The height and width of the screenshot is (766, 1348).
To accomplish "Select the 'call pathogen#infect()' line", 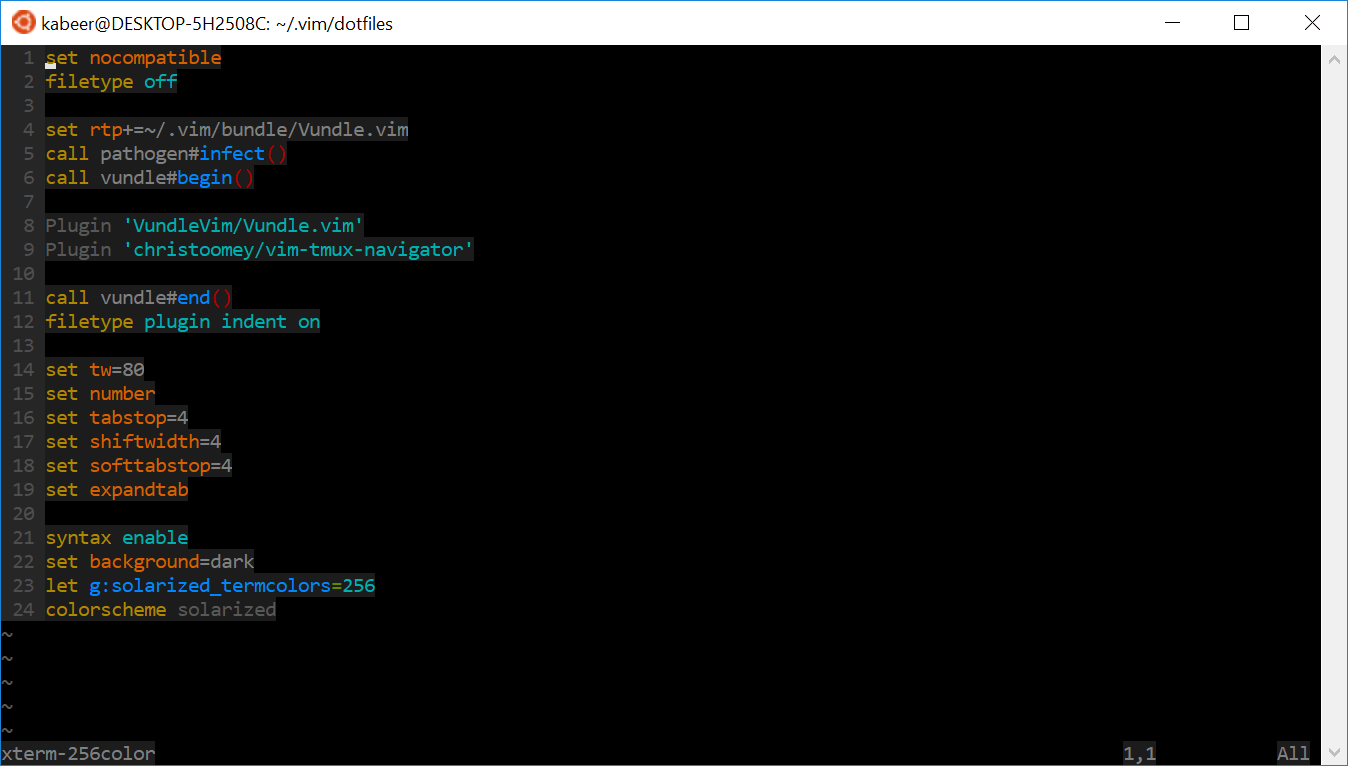I will coord(166,154).
